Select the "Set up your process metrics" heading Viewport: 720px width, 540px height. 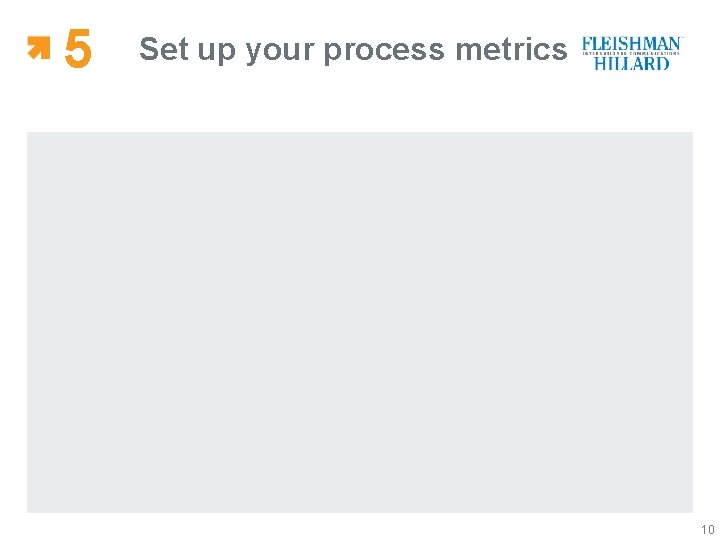(353, 49)
